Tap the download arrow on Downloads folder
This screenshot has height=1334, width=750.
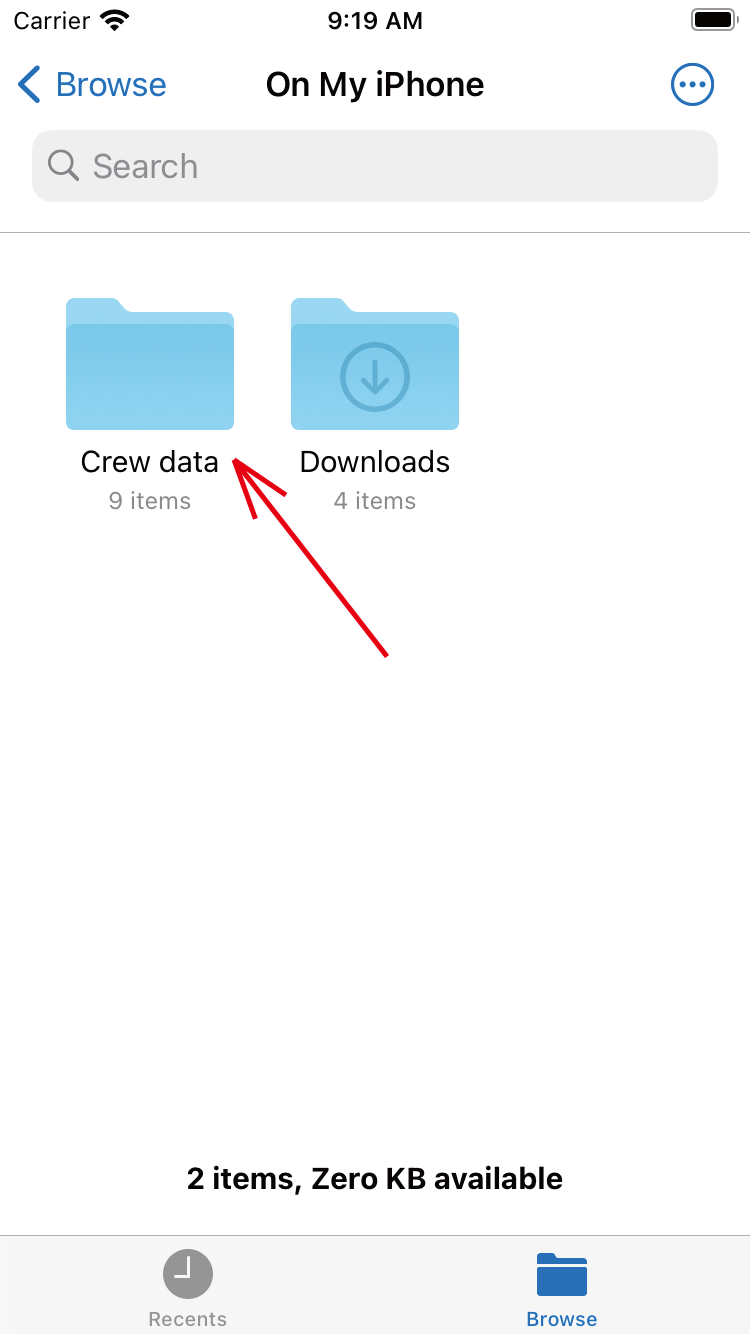pyautogui.click(x=375, y=377)
